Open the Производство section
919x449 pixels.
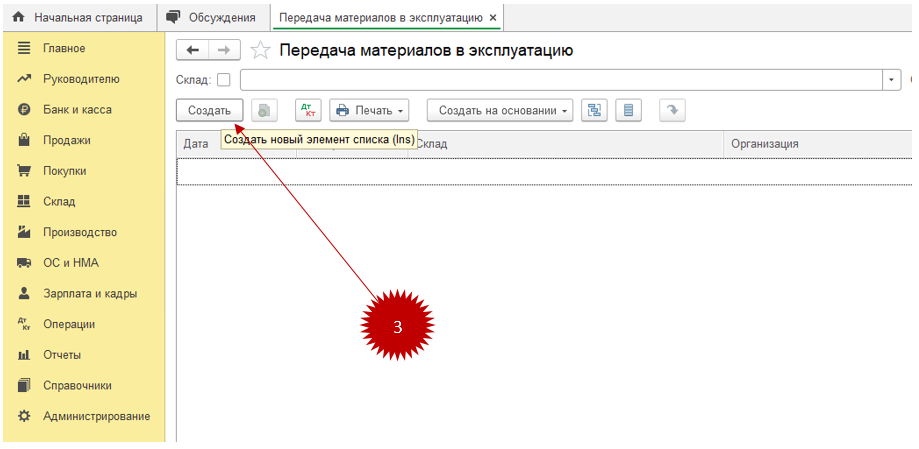(x=80, y=232)
